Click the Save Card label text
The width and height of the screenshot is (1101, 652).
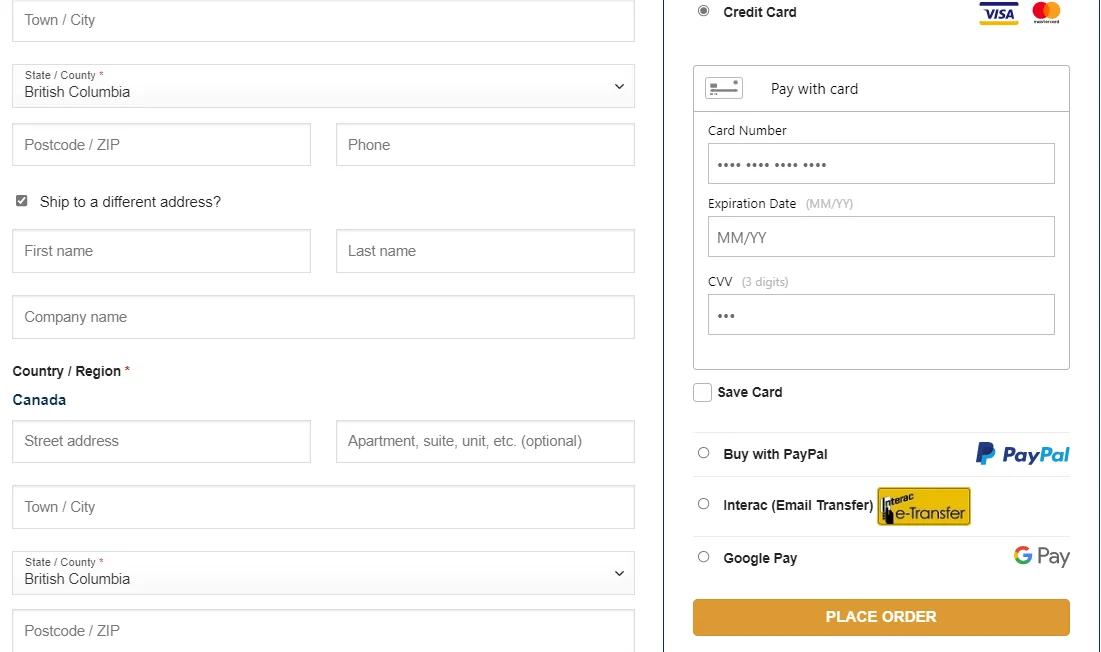coord(750,392)
